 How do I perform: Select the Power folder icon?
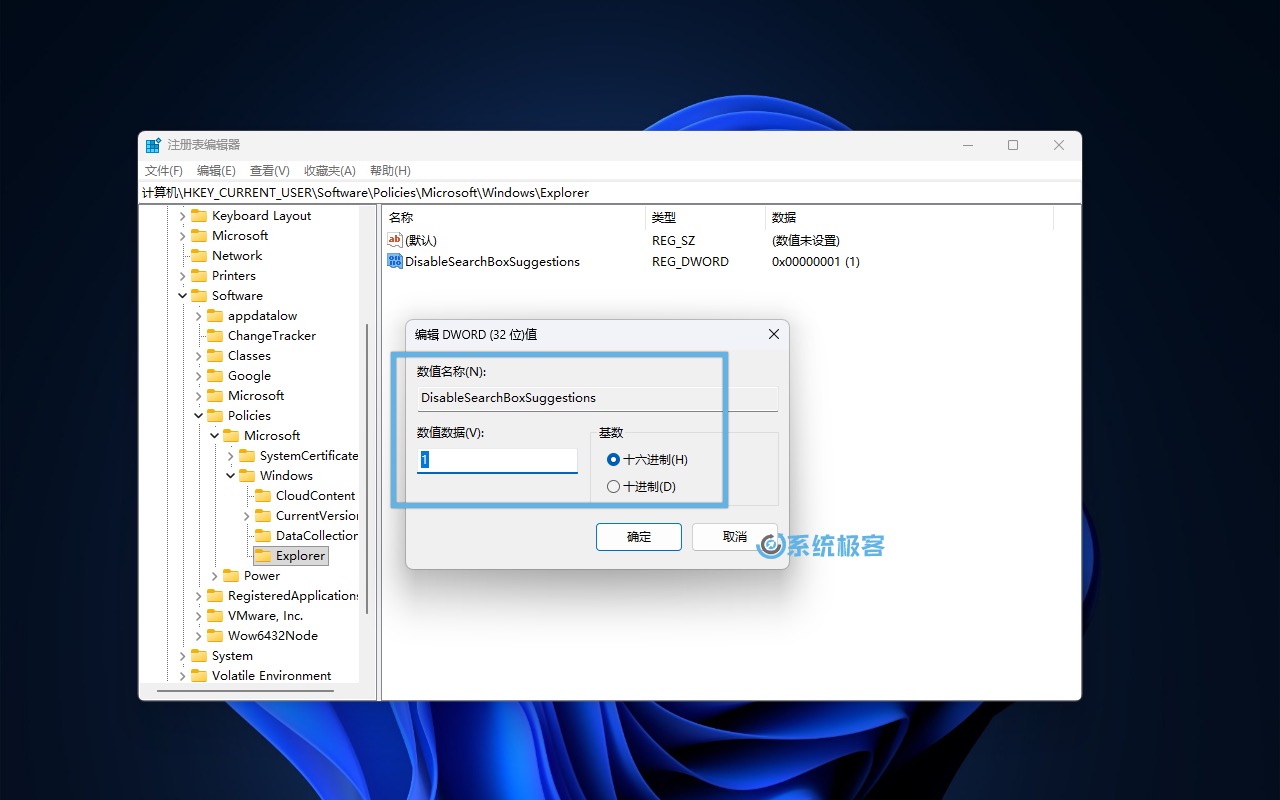(x=231, y=575)
